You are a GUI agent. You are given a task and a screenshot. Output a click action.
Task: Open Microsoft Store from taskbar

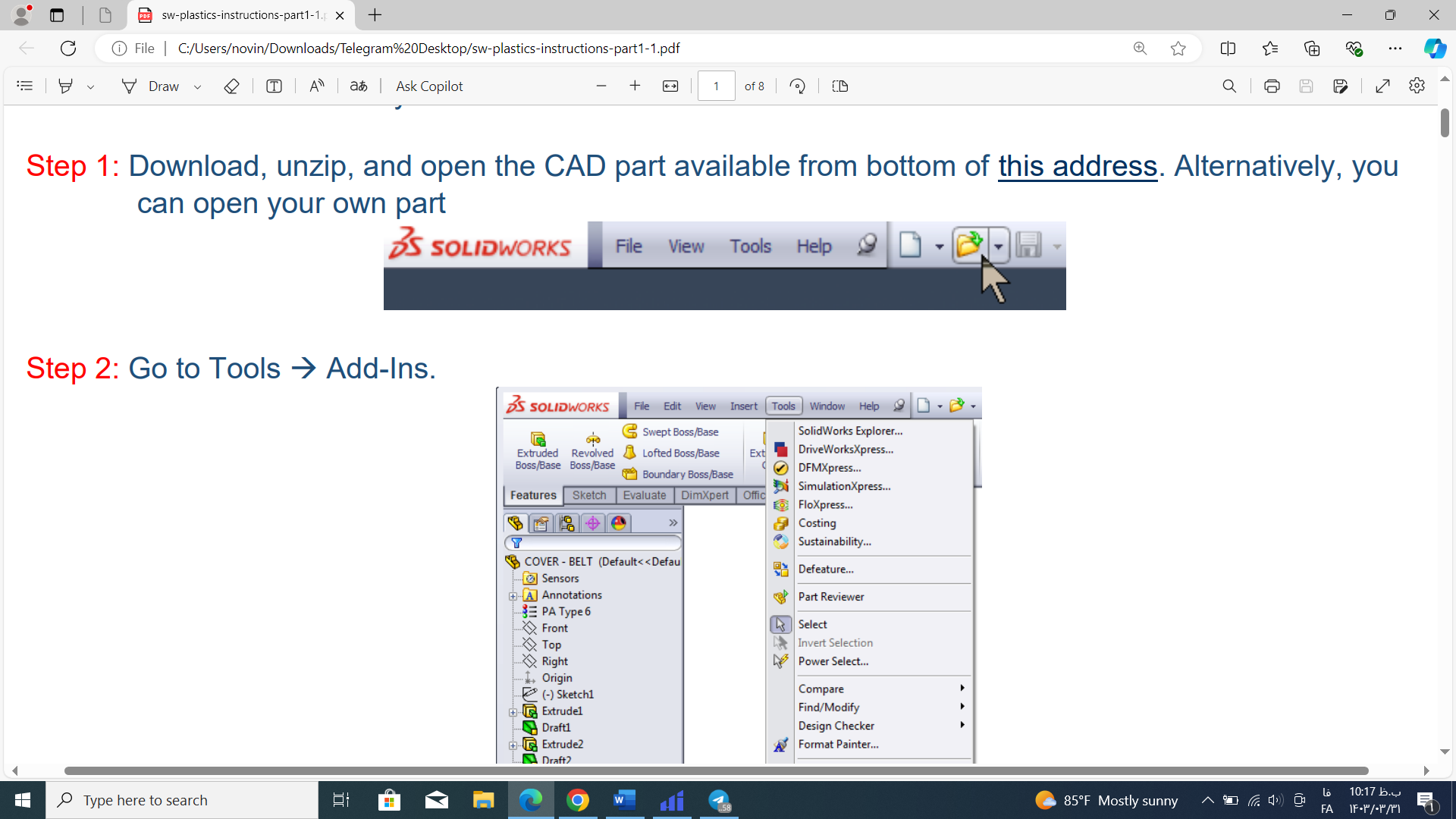click(x=389, y=800)
